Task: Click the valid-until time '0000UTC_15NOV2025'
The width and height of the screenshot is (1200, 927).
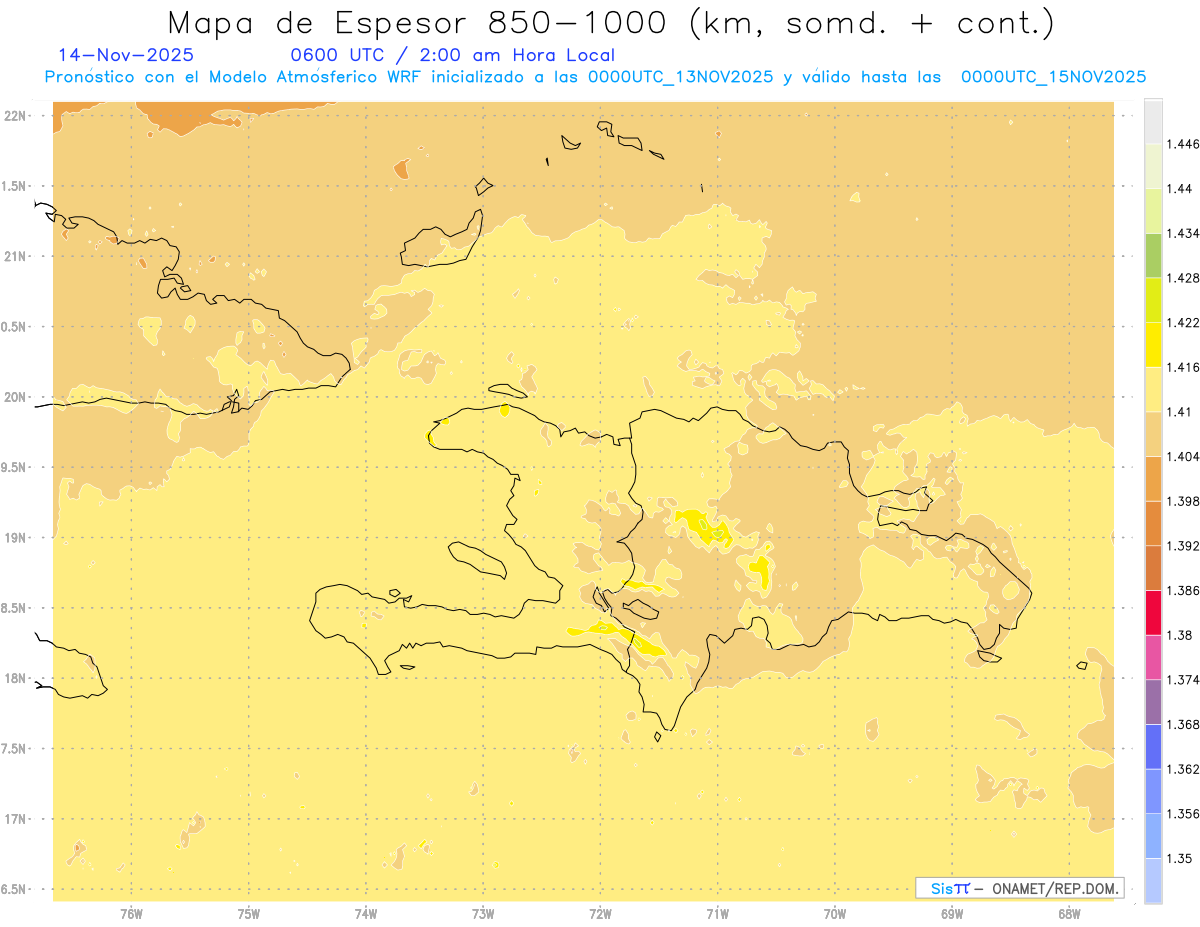Action: click(x=1054, y=77)
